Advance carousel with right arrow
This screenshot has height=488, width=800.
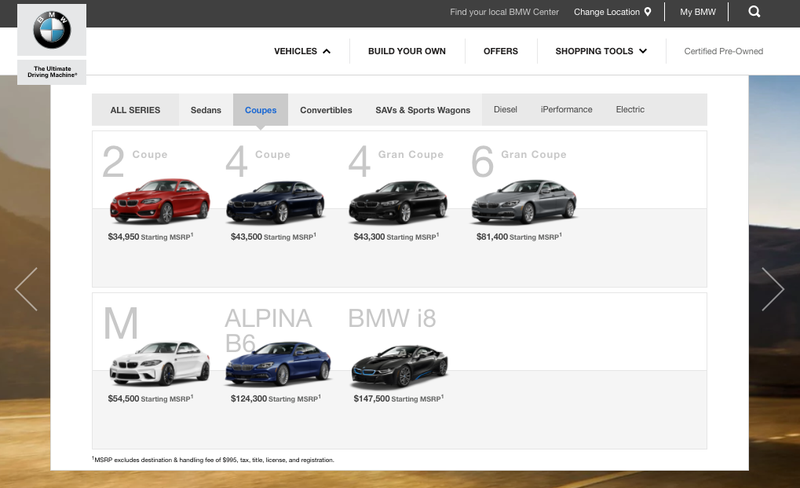pos(773,289)
